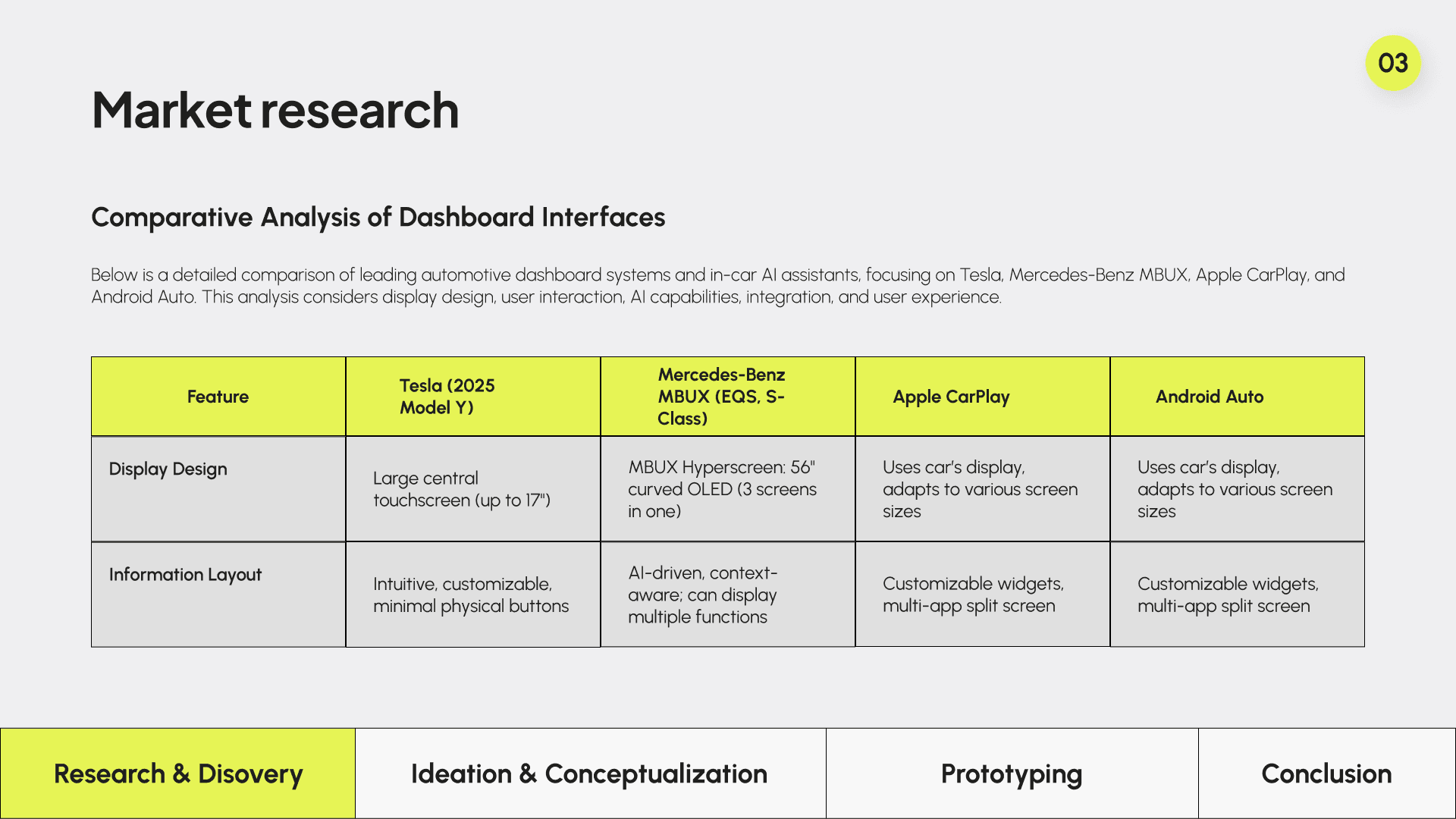Click the Feature column header

218,397
